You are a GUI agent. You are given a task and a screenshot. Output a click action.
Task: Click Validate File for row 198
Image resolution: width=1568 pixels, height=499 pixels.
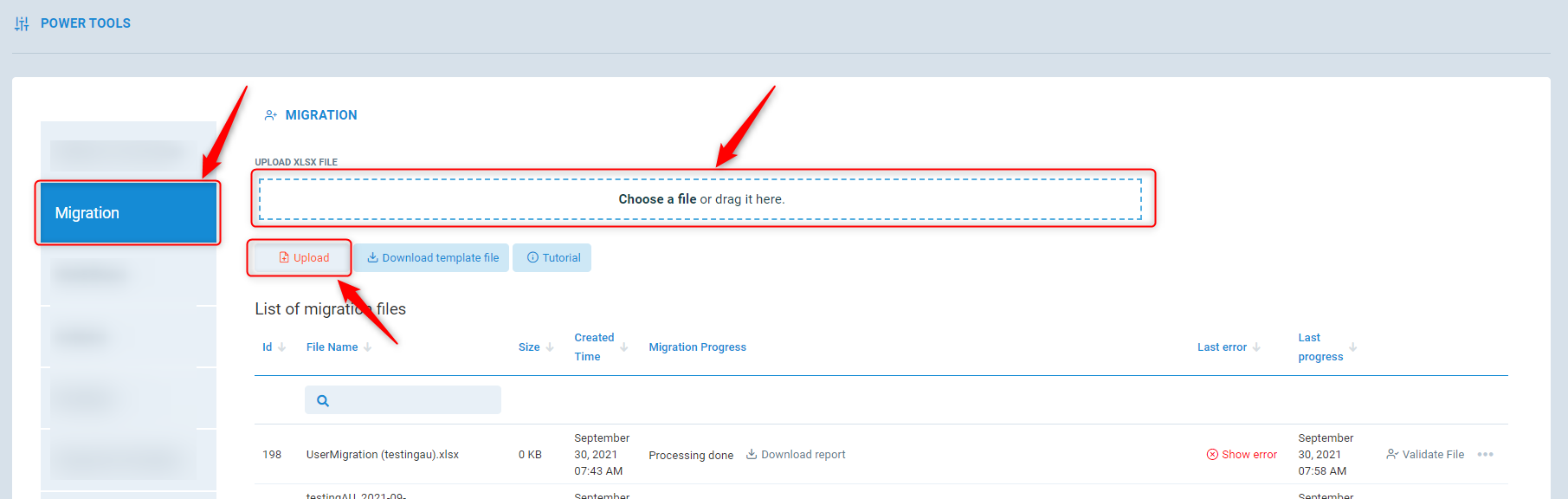pos(1425,455)
